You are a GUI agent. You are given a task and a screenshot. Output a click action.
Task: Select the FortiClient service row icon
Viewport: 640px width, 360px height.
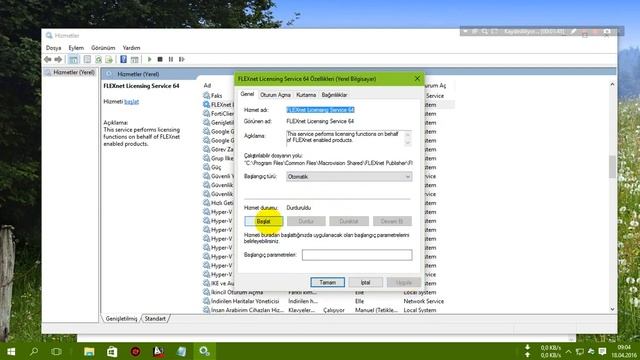pyautogui.click(x=207, y=113)
